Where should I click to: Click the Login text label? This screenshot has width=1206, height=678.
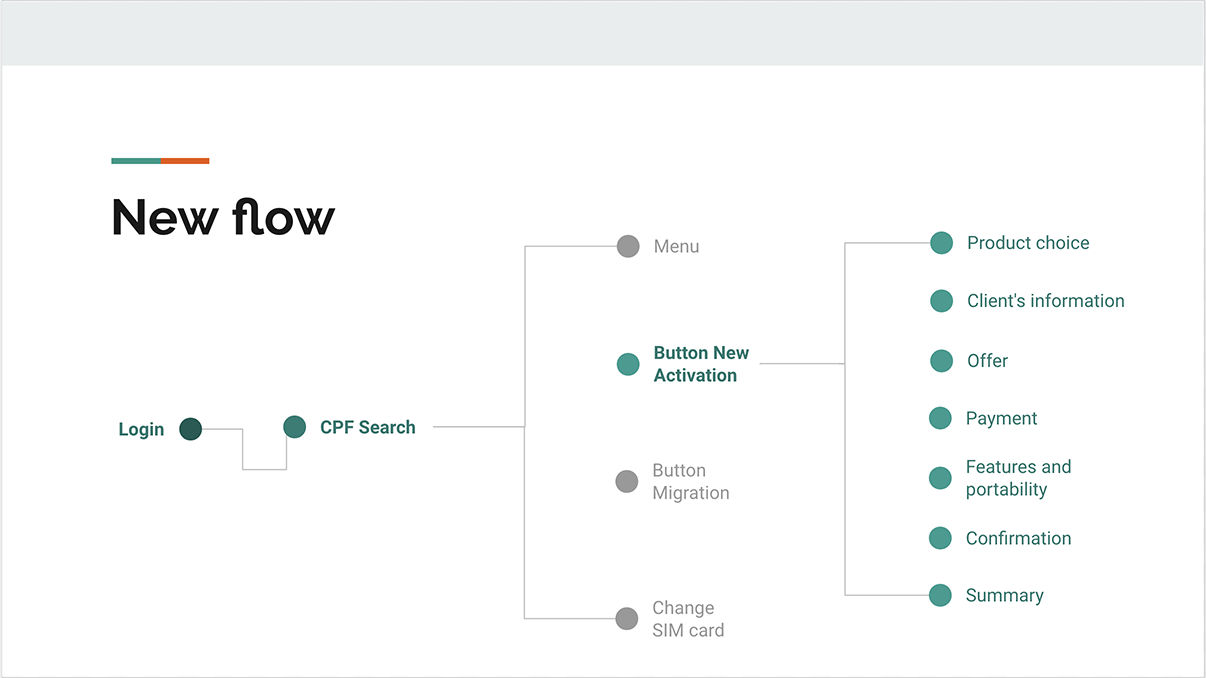(x=141, y=430)
